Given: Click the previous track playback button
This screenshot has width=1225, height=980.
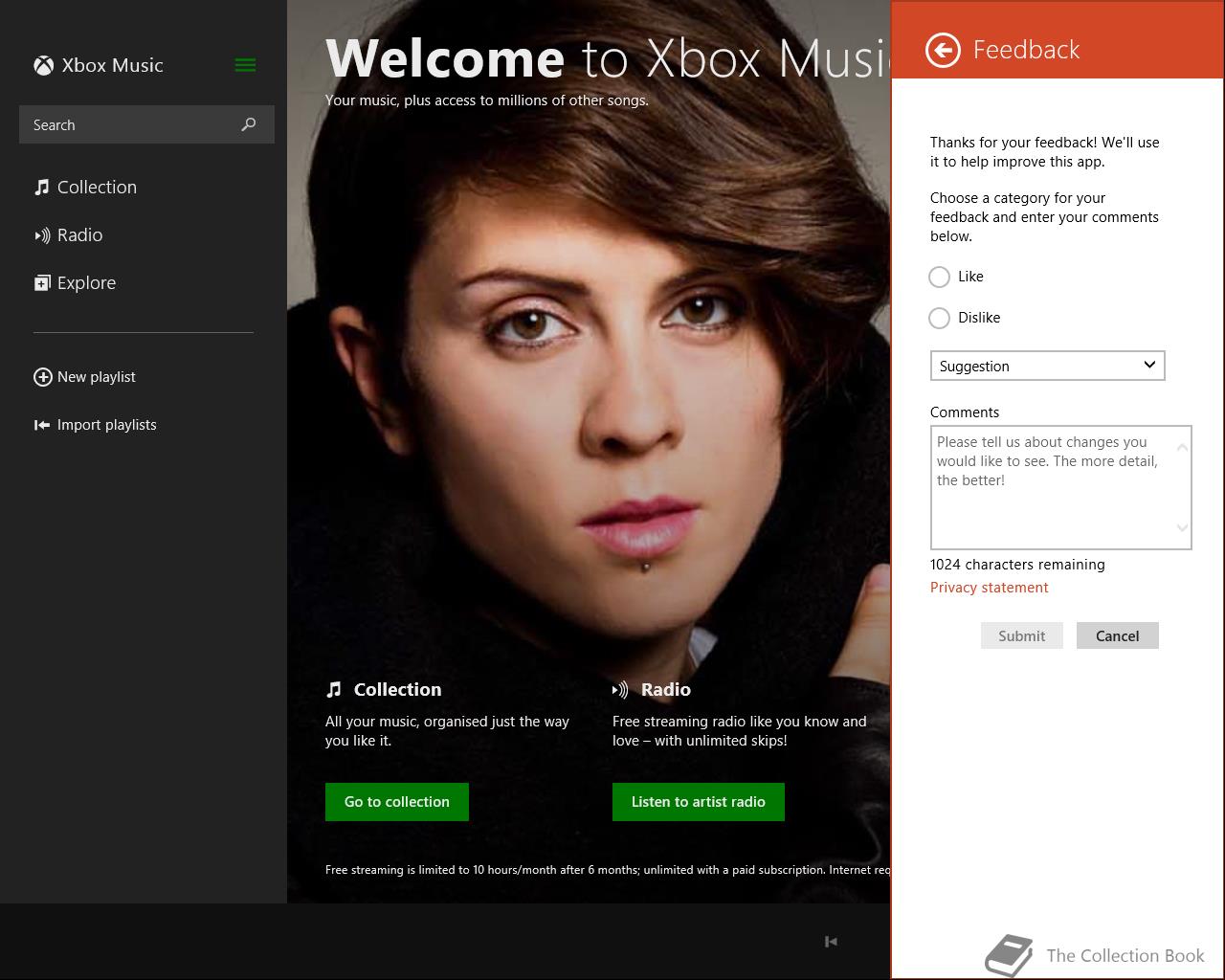Looking at the screenshot, I should (831, 942).
